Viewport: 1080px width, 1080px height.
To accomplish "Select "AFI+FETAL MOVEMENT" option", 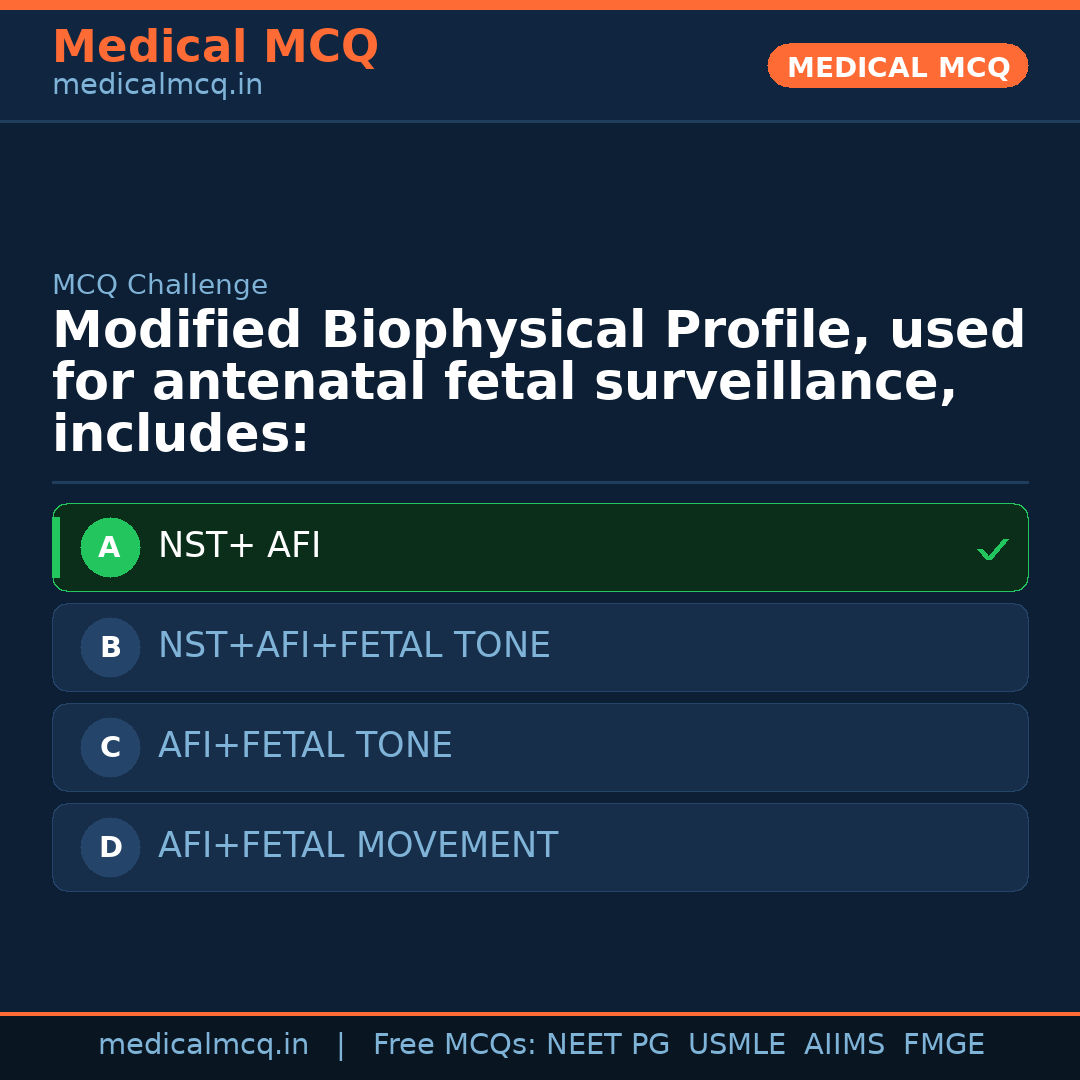I will 358,846.
